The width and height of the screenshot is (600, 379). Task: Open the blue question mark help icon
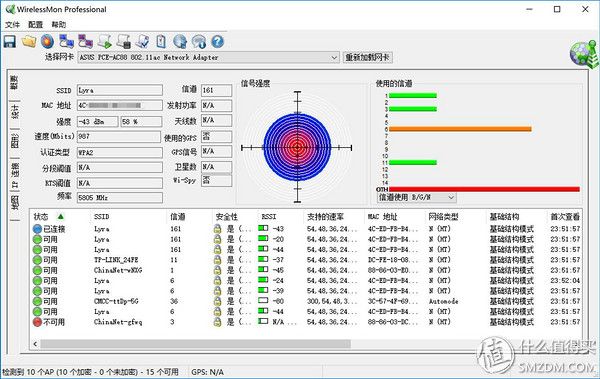coord(217,41)
